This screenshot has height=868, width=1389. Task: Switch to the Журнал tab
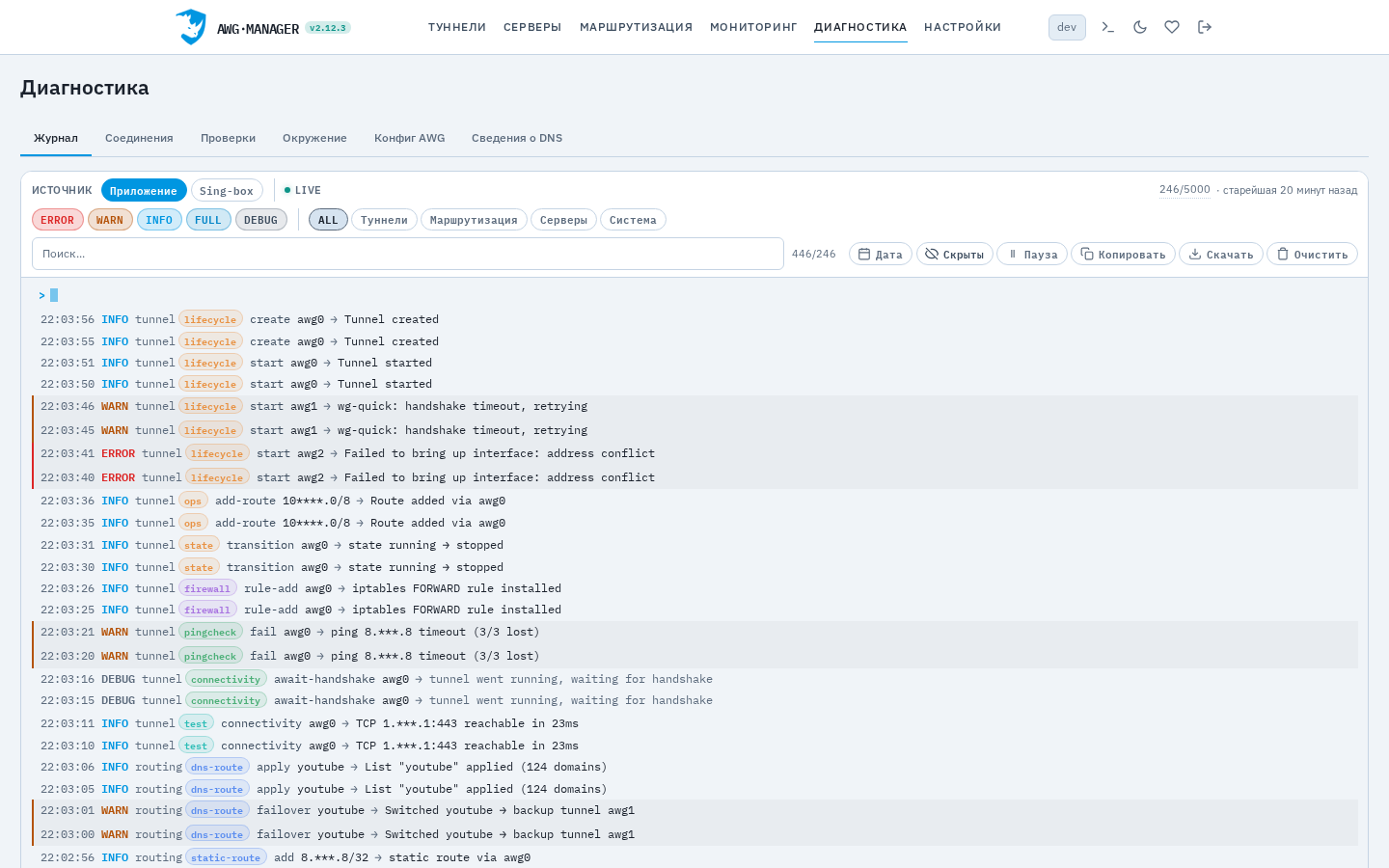pos(56,138)
